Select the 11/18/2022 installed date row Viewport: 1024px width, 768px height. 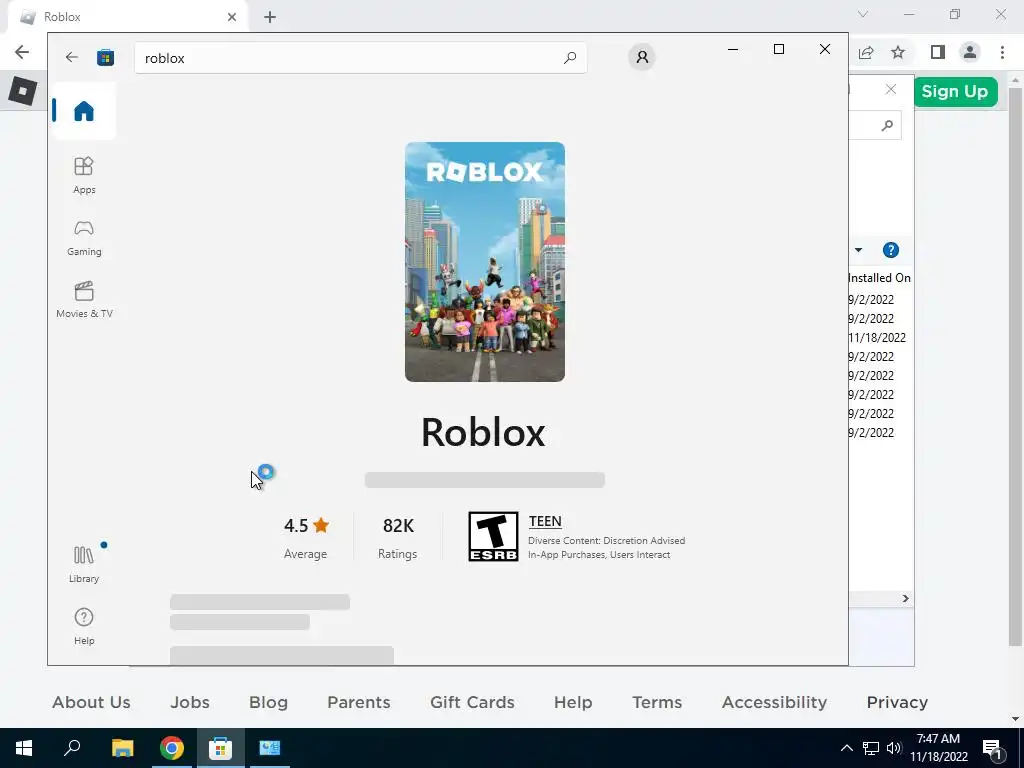[x=877, y=338]
